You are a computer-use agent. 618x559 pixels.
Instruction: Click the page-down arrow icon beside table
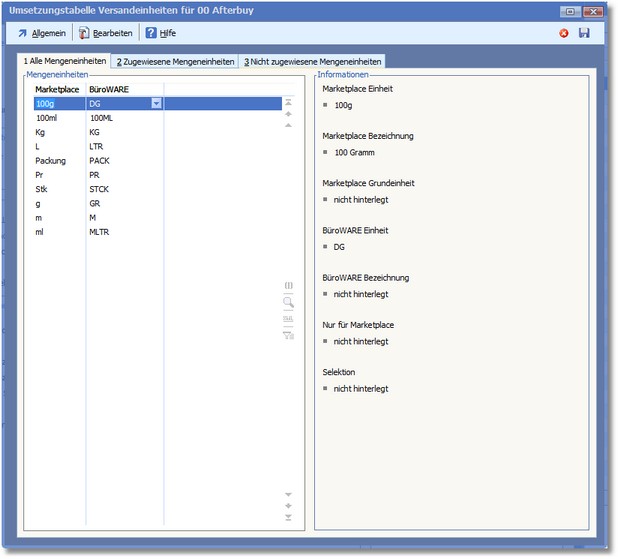click(x=289, y=506)
